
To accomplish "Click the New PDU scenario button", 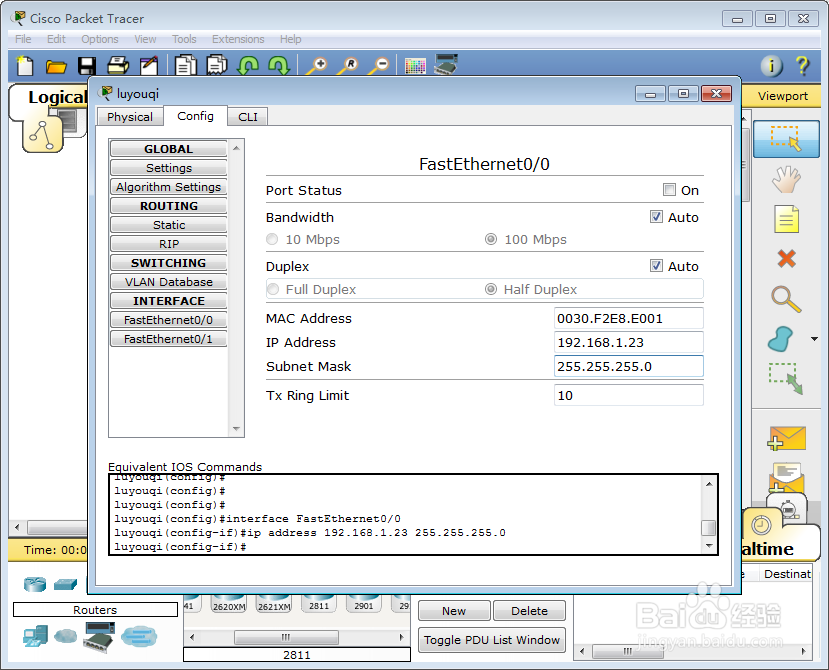I will pyautogui.click(x=454, y=611).
